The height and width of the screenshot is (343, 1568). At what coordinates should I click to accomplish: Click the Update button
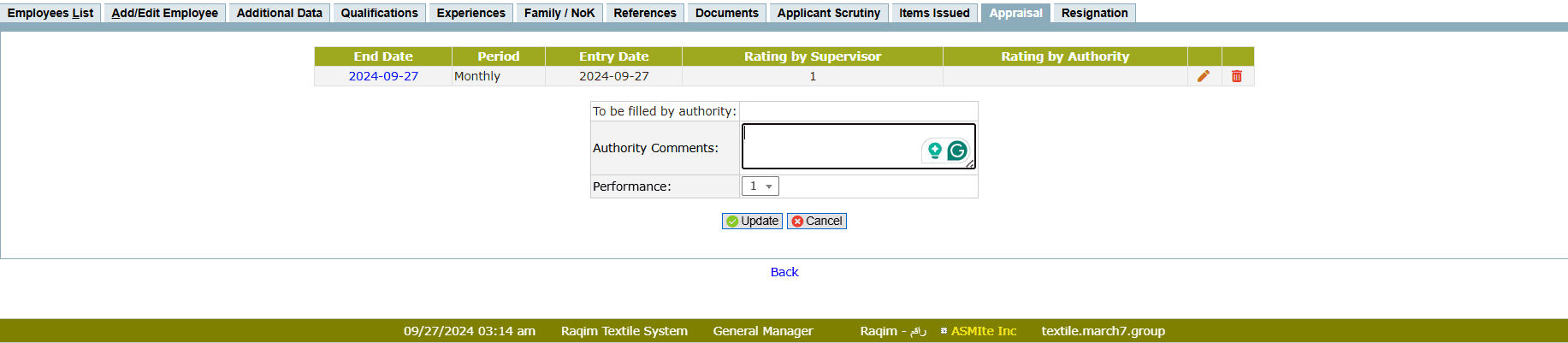click(x=752, y=221)
